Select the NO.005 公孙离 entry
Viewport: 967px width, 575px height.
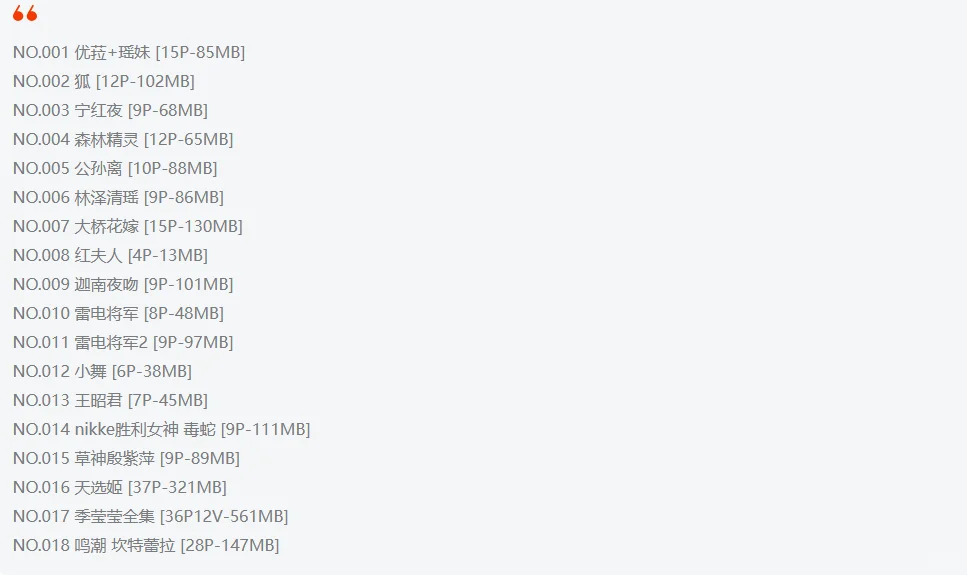tap(115, 168)
